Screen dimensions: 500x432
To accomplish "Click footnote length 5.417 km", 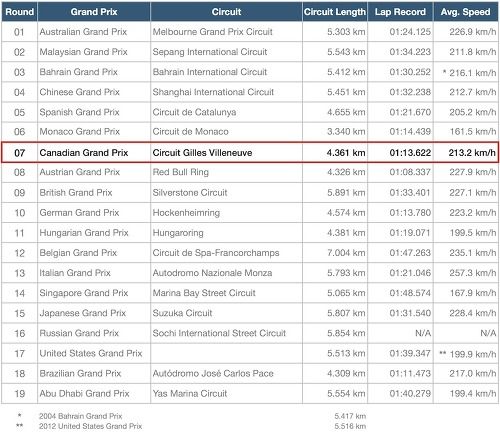I will (350, 416).
